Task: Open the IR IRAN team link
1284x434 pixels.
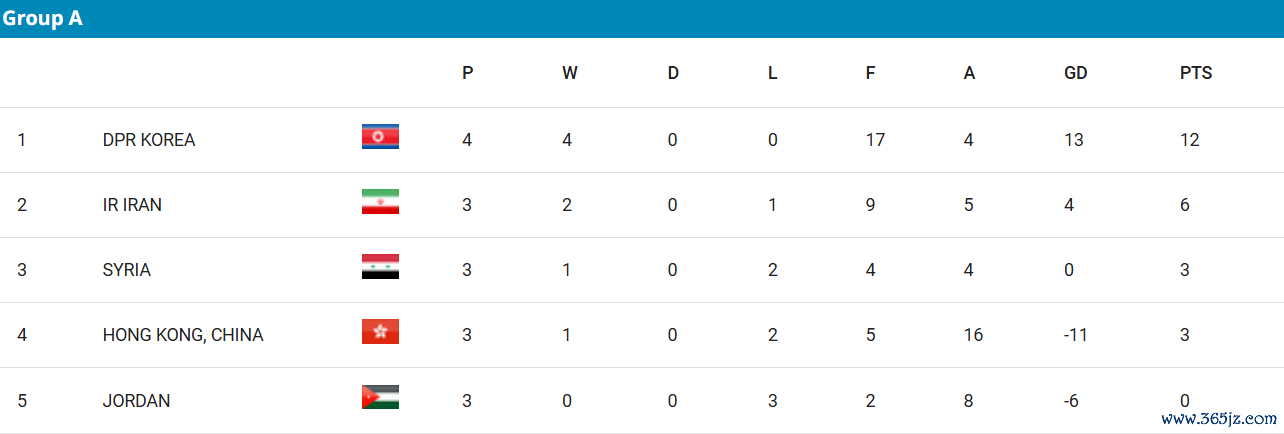Action: pos(132,205)
